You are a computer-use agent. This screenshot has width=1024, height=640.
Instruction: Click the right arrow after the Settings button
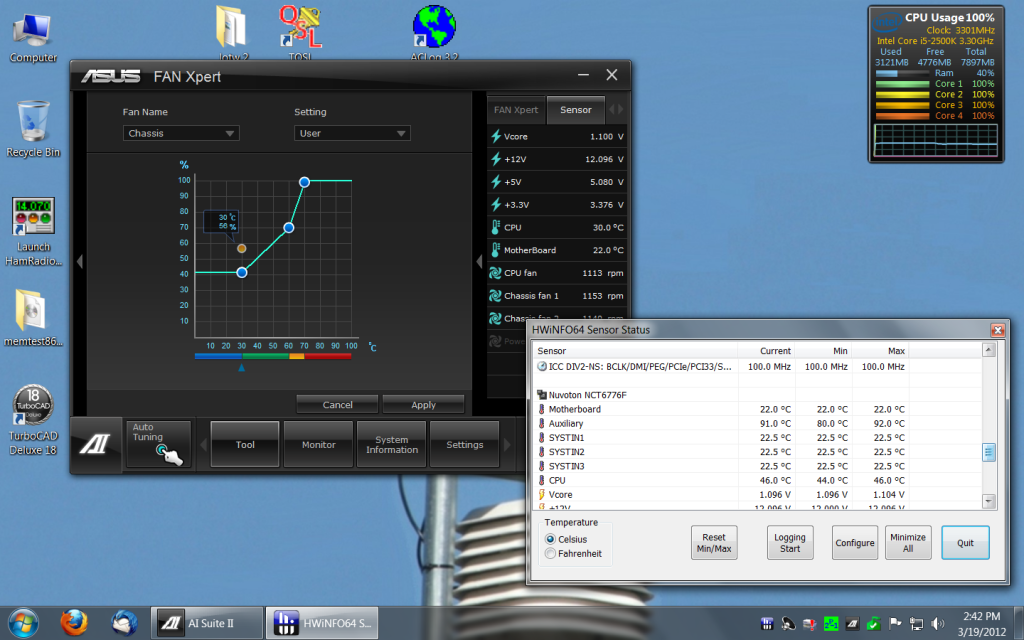507,445
